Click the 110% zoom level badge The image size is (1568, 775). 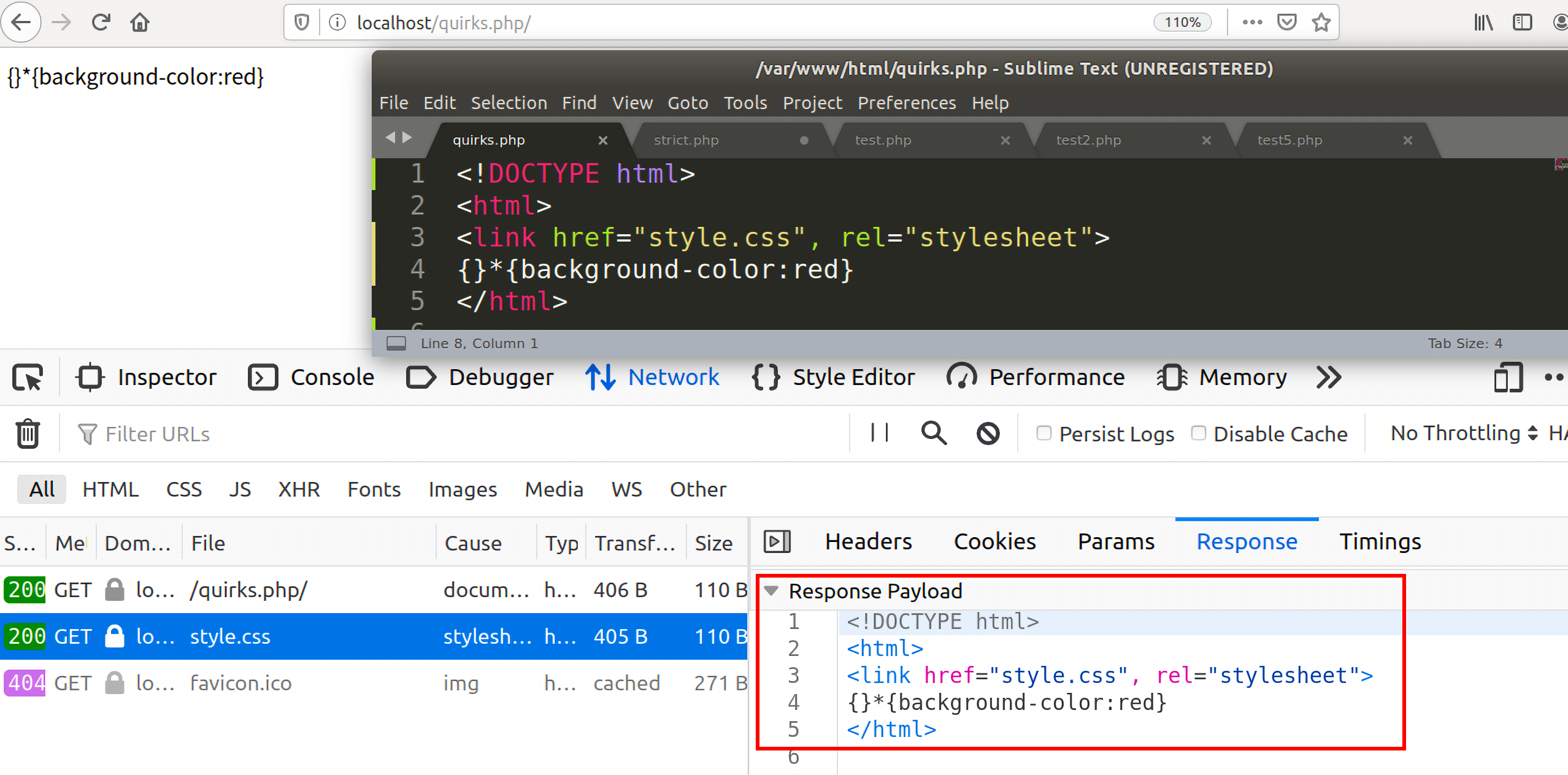(1182, 23)
